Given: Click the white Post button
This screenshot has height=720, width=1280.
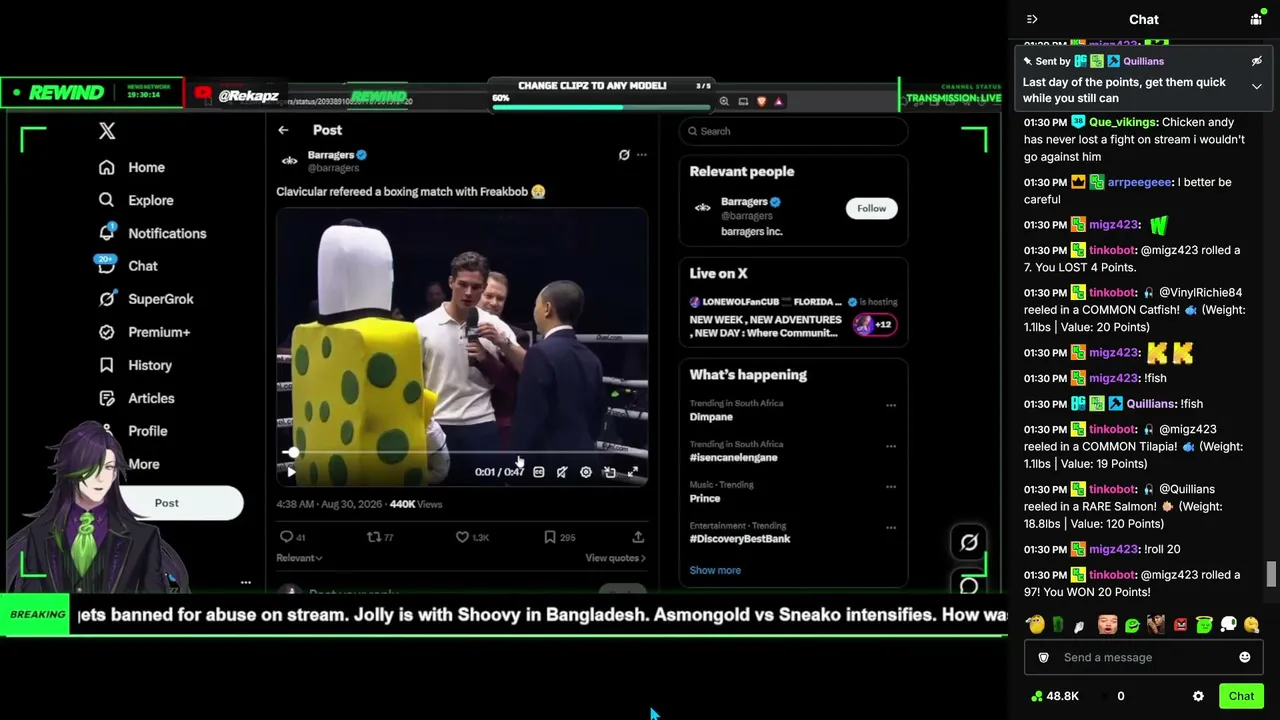Looking at the screenshot, I should point(180,503).
